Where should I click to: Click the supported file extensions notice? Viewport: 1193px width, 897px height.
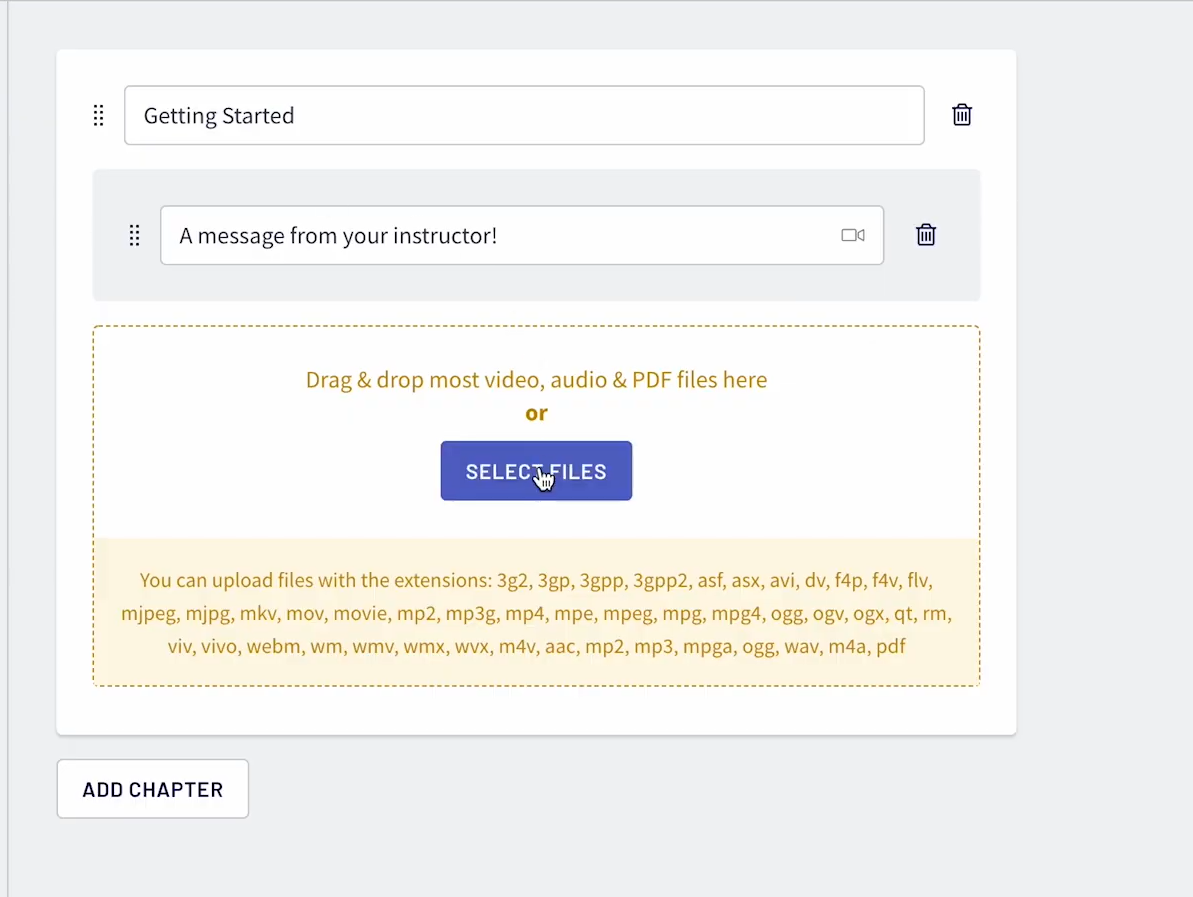pyautogui.click(x=536, y=613)
